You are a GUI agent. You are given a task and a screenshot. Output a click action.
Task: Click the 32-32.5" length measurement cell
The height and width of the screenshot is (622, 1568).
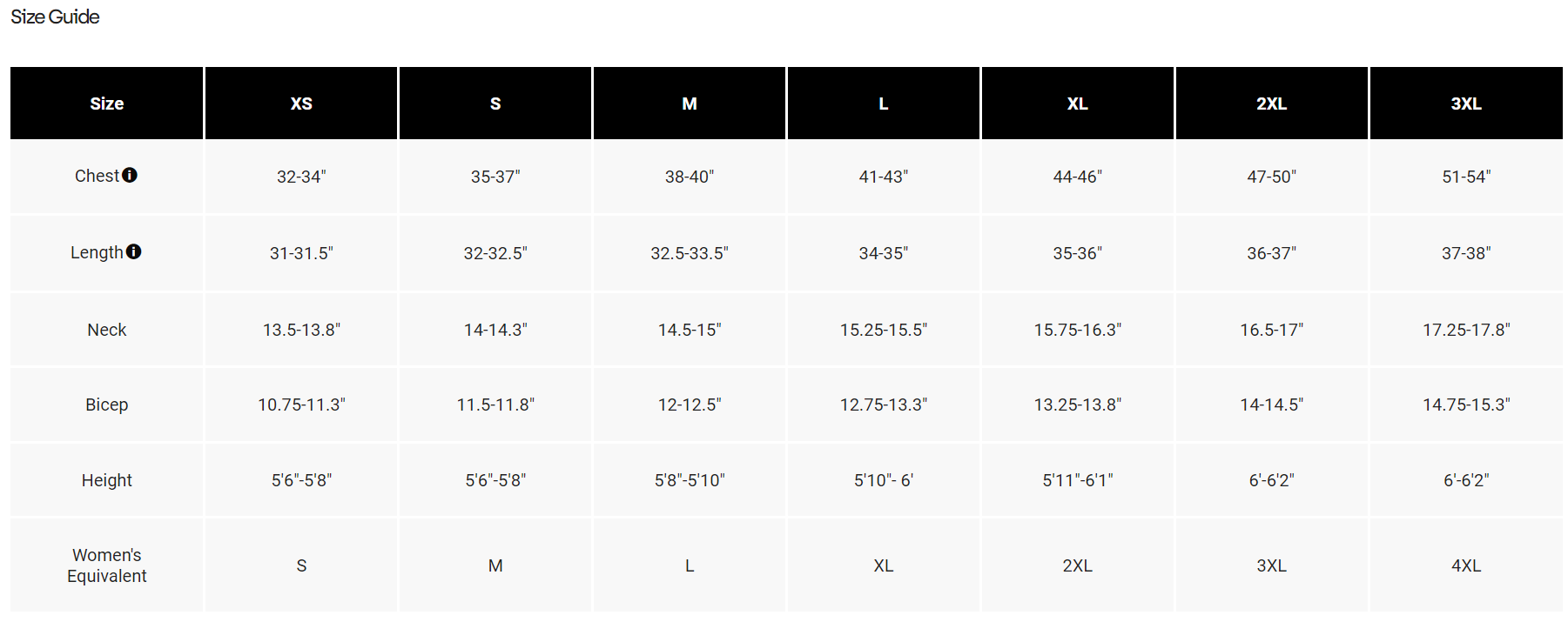[495, 253]
